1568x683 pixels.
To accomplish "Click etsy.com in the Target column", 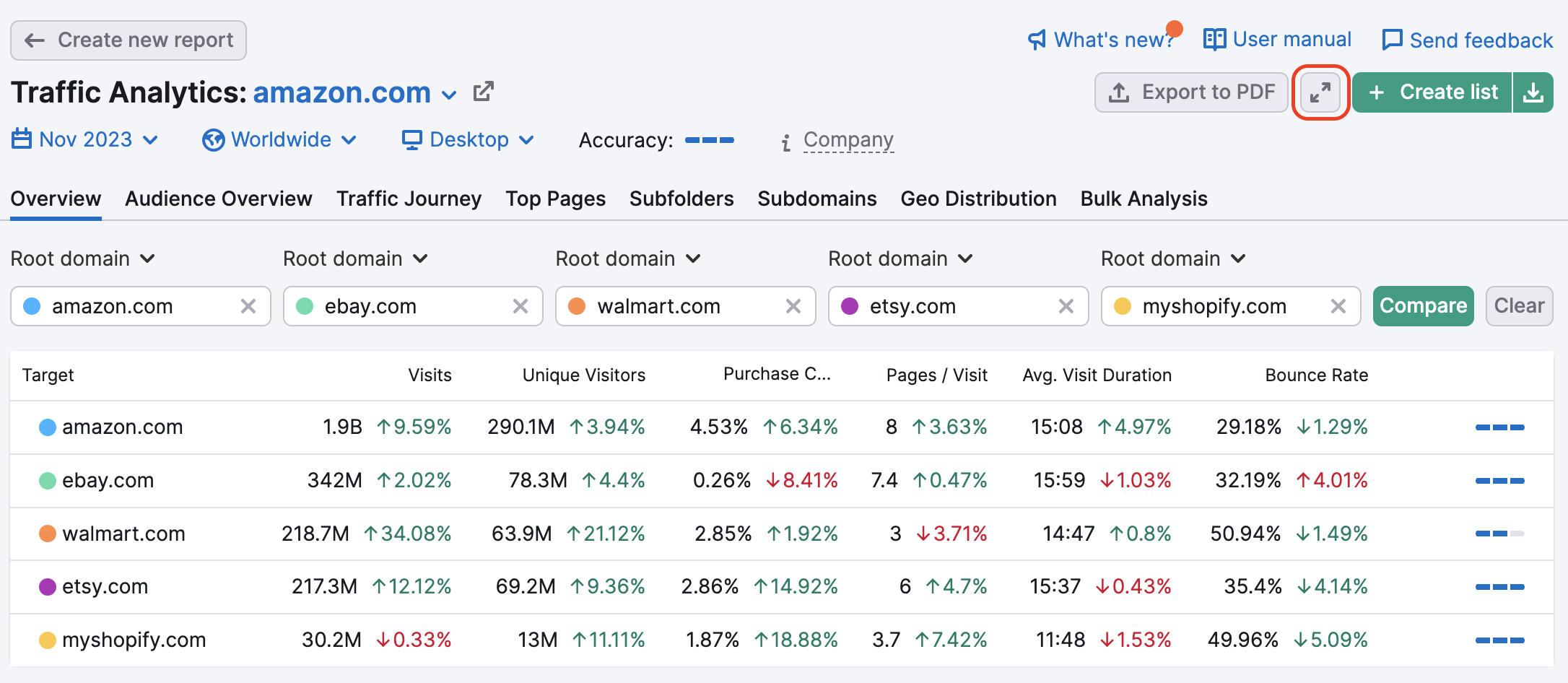I will [x=105, y=587].
